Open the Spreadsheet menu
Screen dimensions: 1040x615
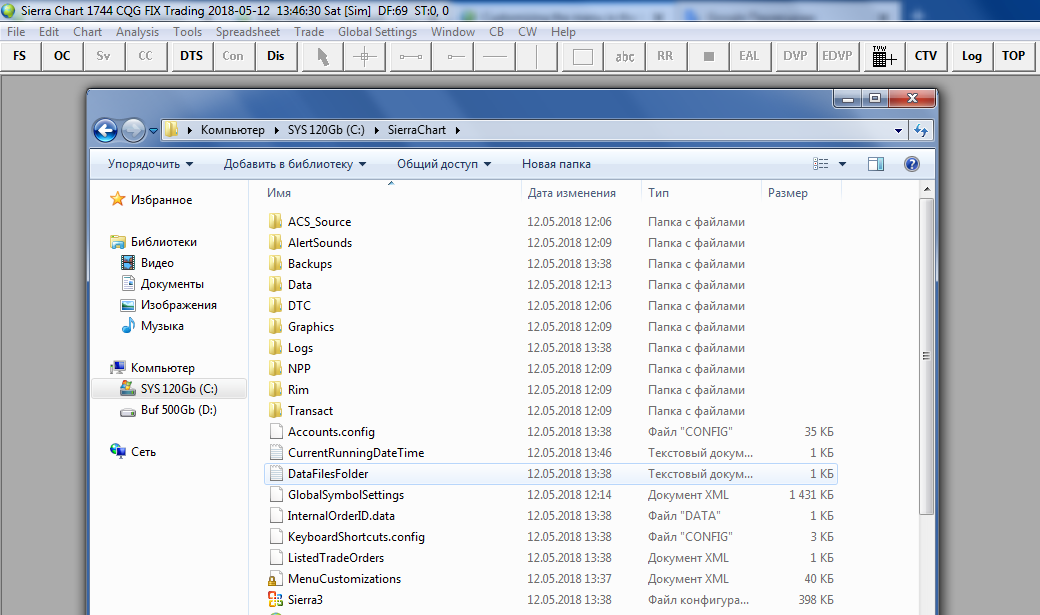tap(247, 32)
